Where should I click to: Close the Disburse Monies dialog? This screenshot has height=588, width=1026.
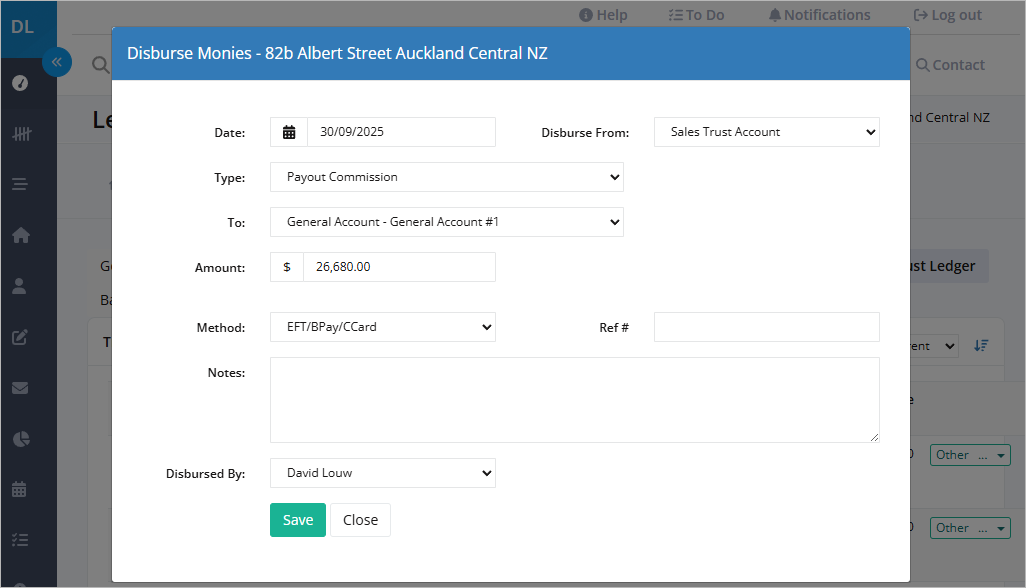click(361, 520)
